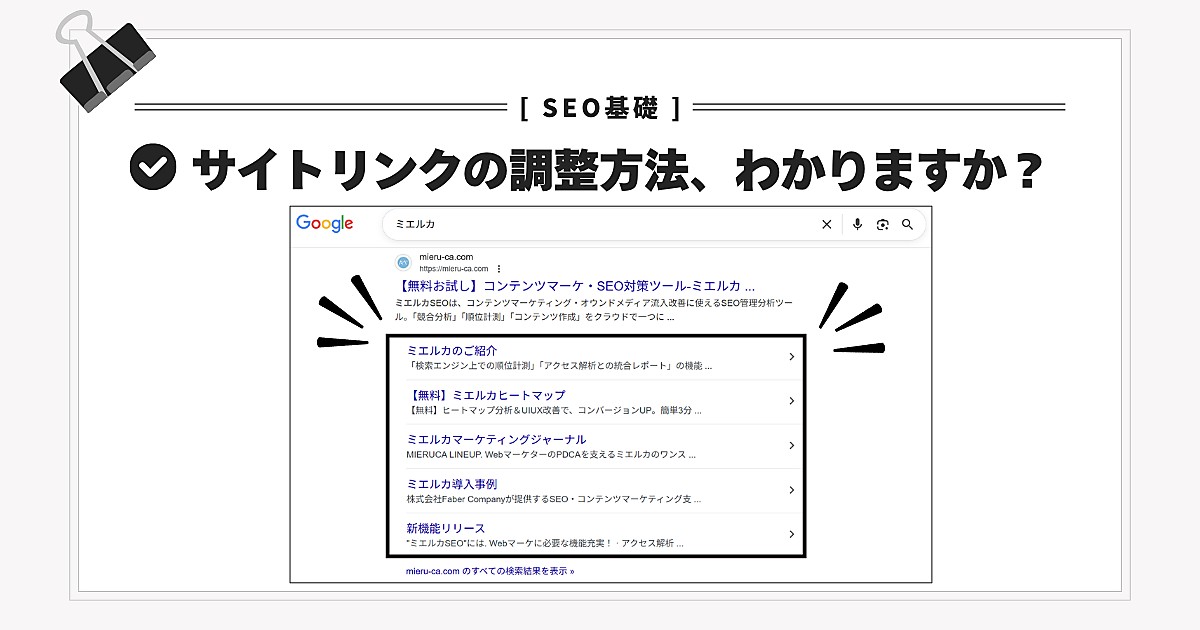The width and height of the screenshot is (1200, 630).
Task: Expand the chevron on the 新機能リリース row
Action: point(791,534)
